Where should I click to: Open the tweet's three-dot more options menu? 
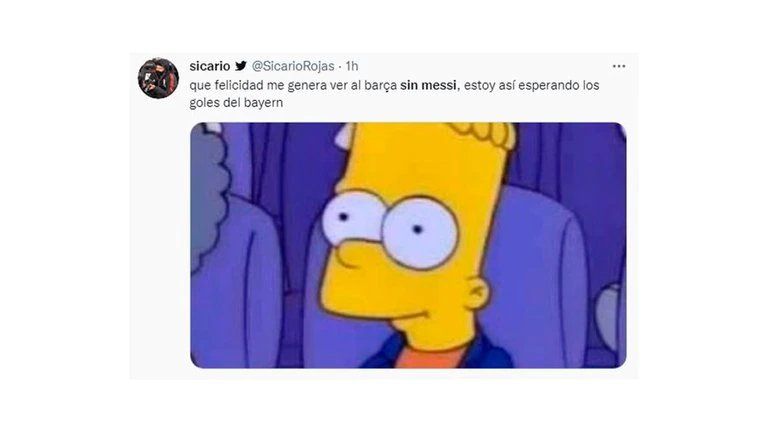tap(619, 66)
